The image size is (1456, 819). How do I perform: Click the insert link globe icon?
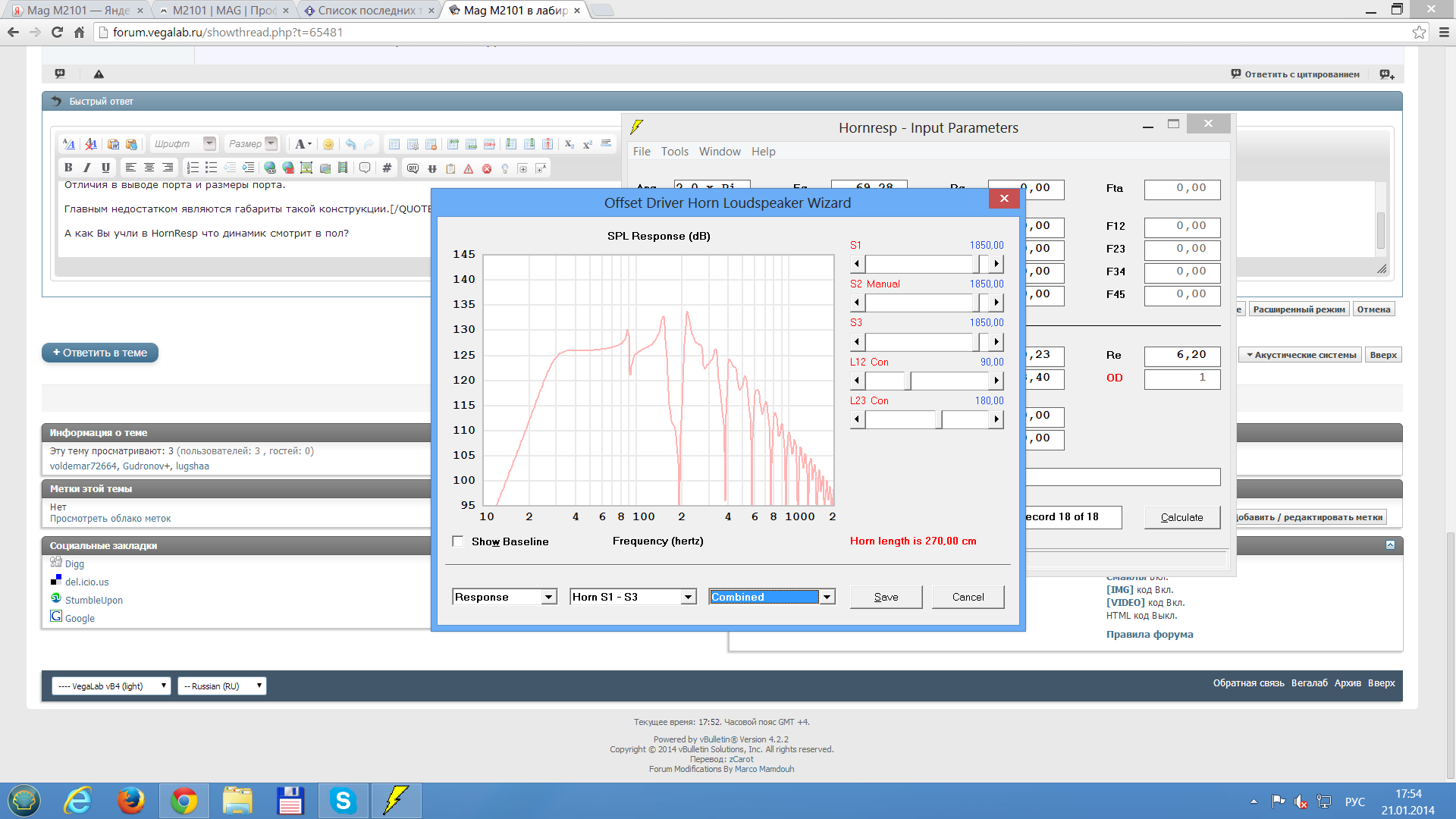point(270,168)
